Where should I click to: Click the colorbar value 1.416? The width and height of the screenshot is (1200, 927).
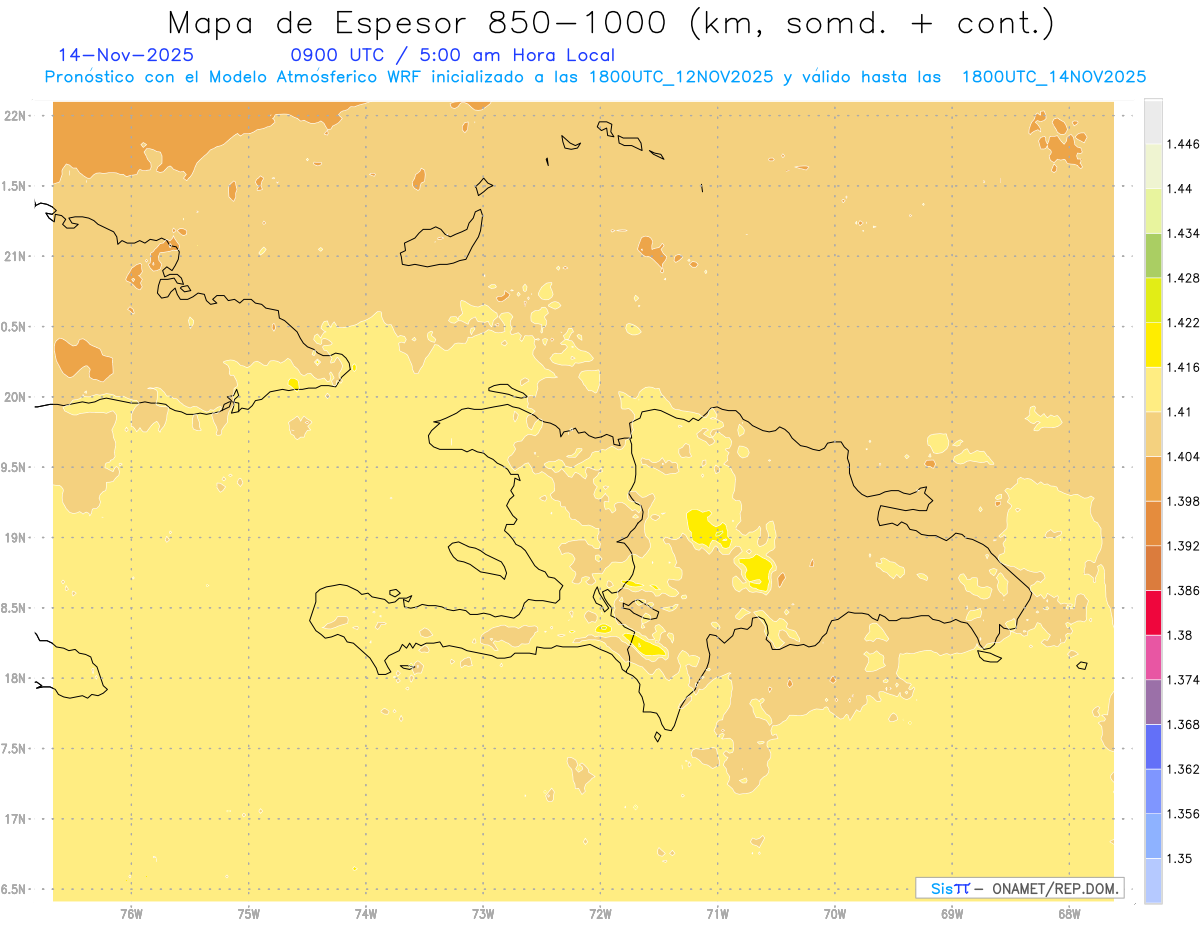(1182, 367)
